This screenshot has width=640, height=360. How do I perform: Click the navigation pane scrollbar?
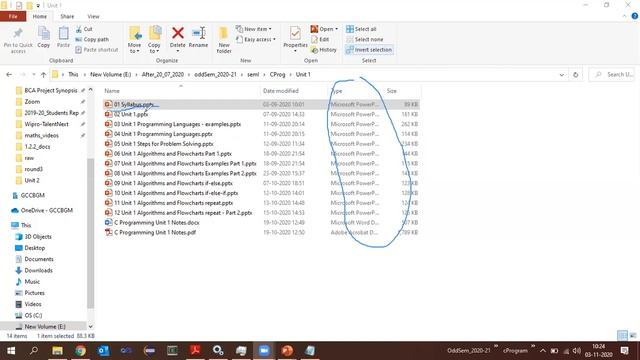pos(90,233)
